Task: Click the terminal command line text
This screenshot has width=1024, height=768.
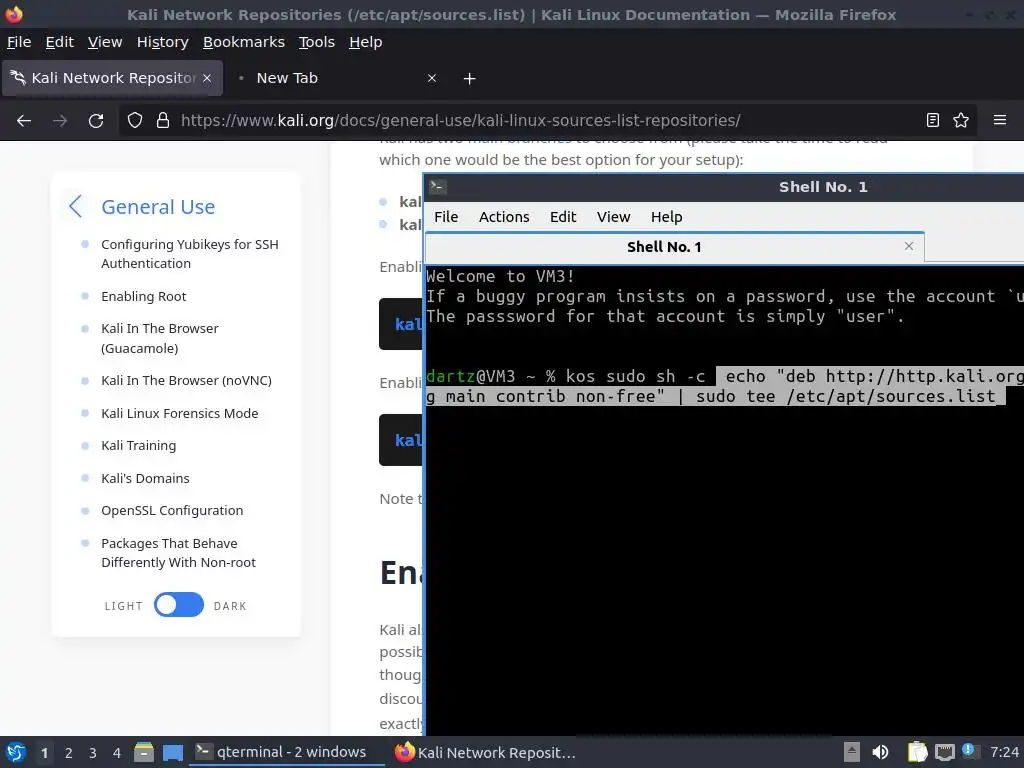Action: (724, 386)
